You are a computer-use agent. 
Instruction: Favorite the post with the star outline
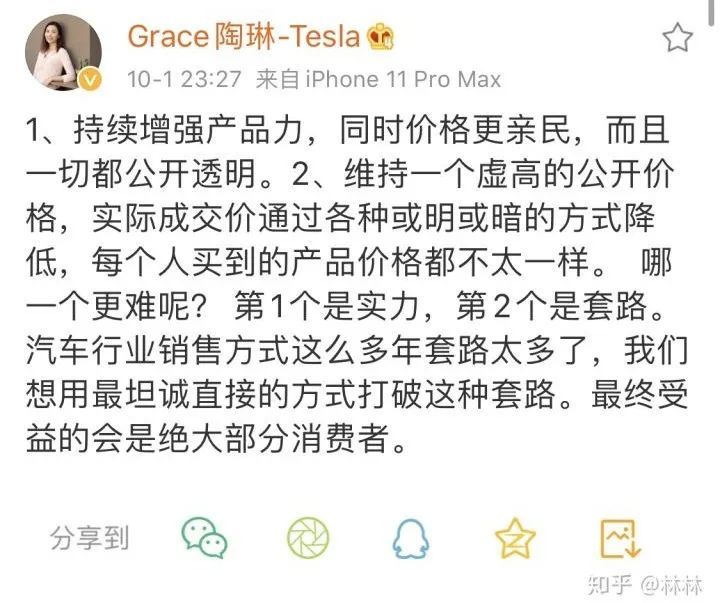click(677, 39)
